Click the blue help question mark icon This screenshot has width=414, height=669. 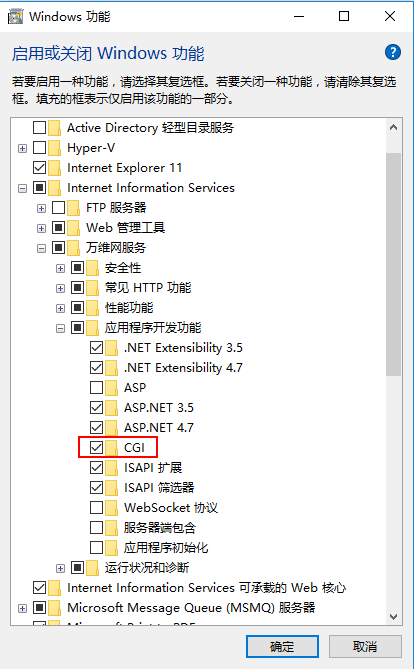pyautogui.click(x=393, y=52)
